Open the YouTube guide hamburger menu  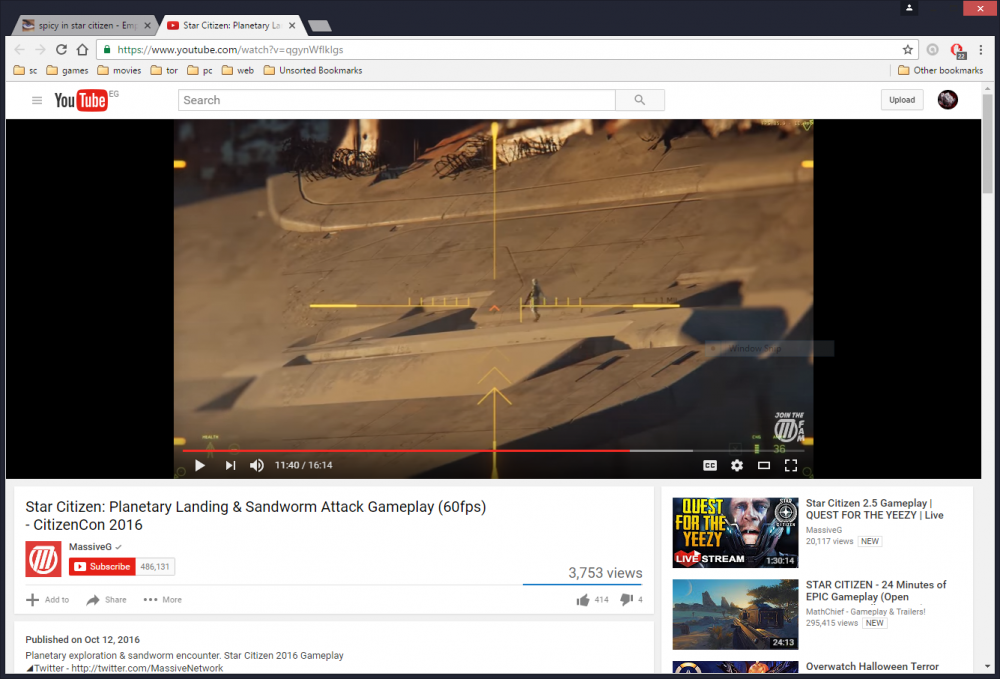[x=37, y=100]
